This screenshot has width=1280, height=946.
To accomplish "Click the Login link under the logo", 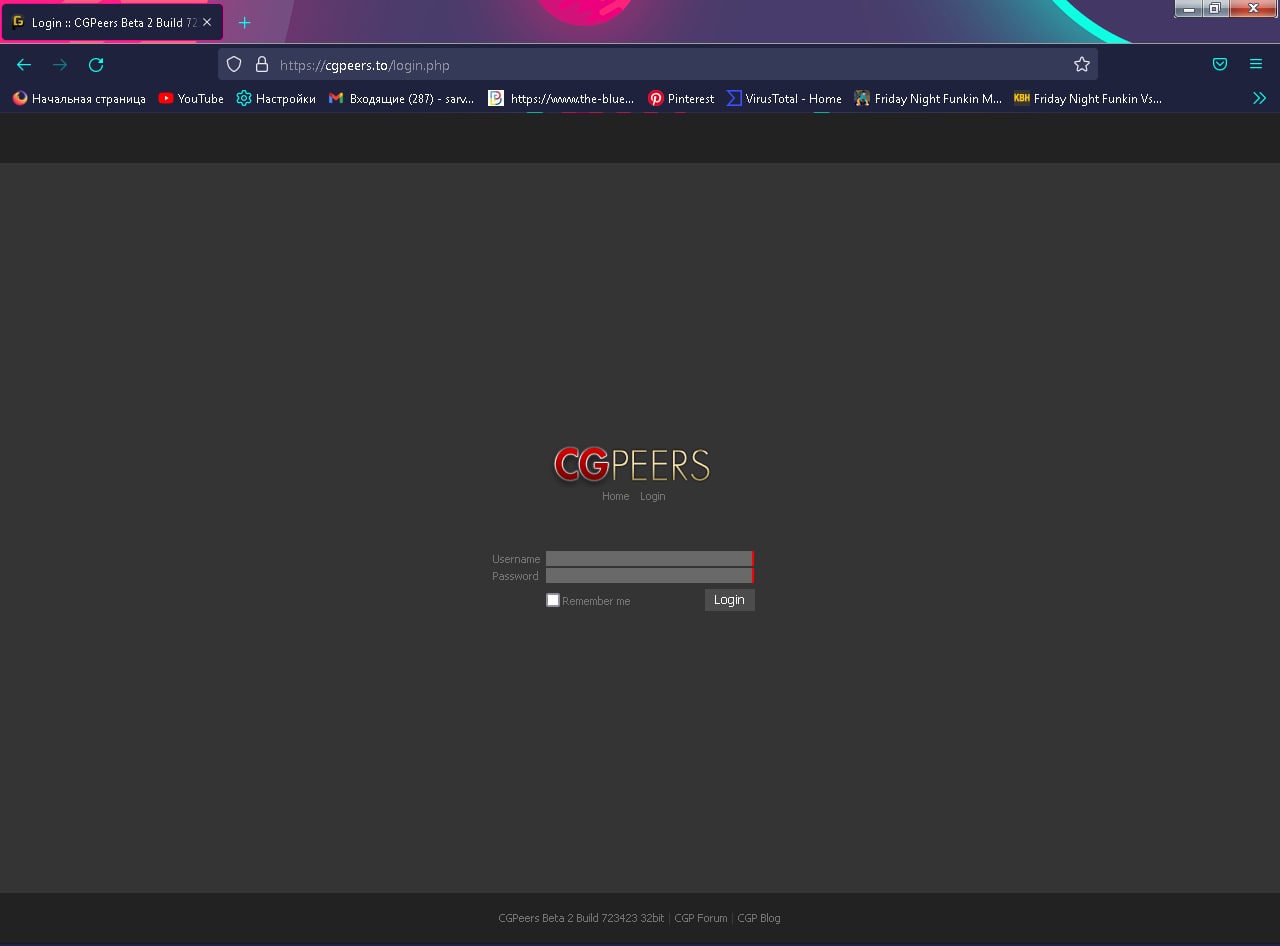I will tap(652, 496).
